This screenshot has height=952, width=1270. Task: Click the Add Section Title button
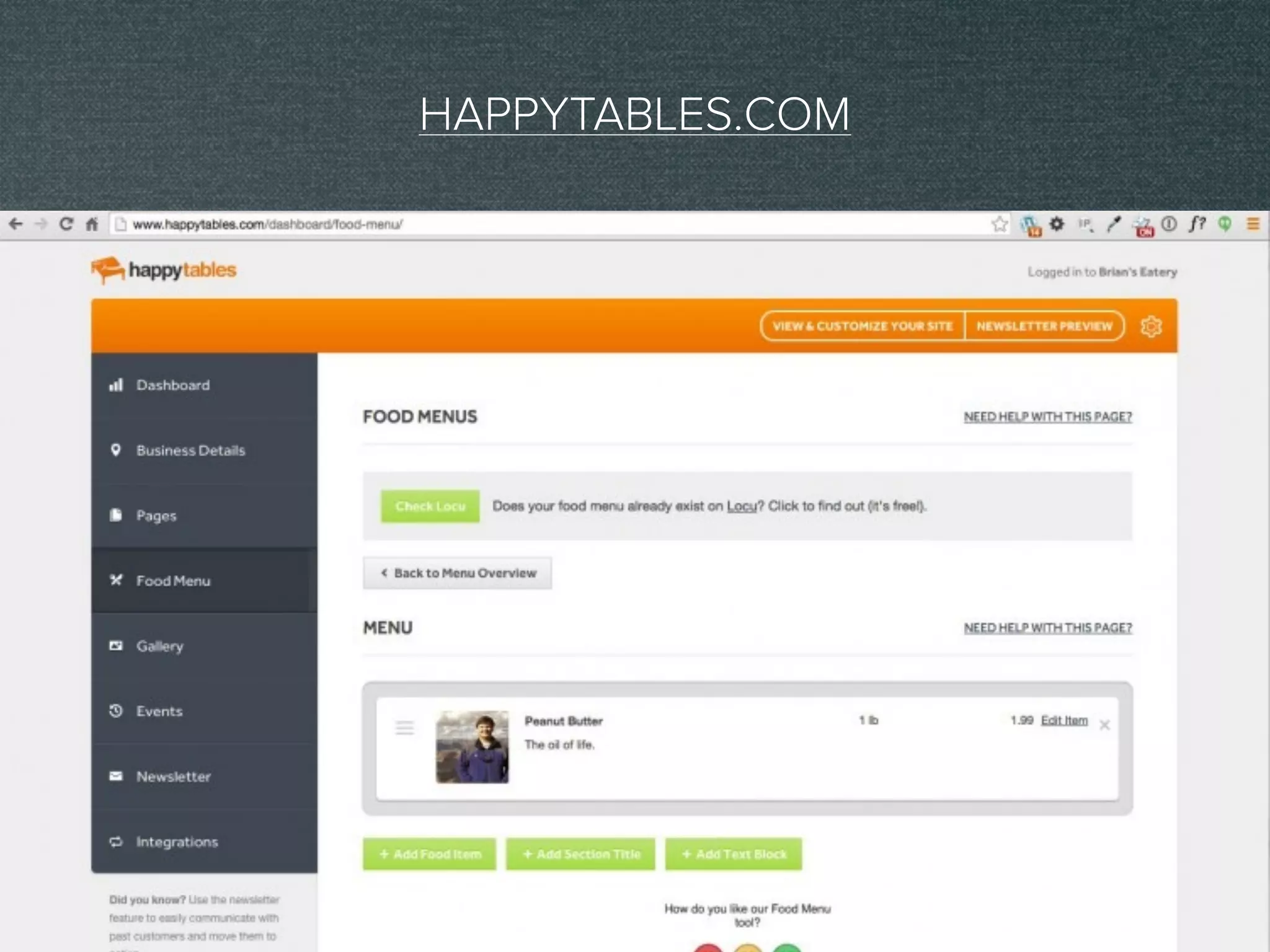tap(580, 854)
